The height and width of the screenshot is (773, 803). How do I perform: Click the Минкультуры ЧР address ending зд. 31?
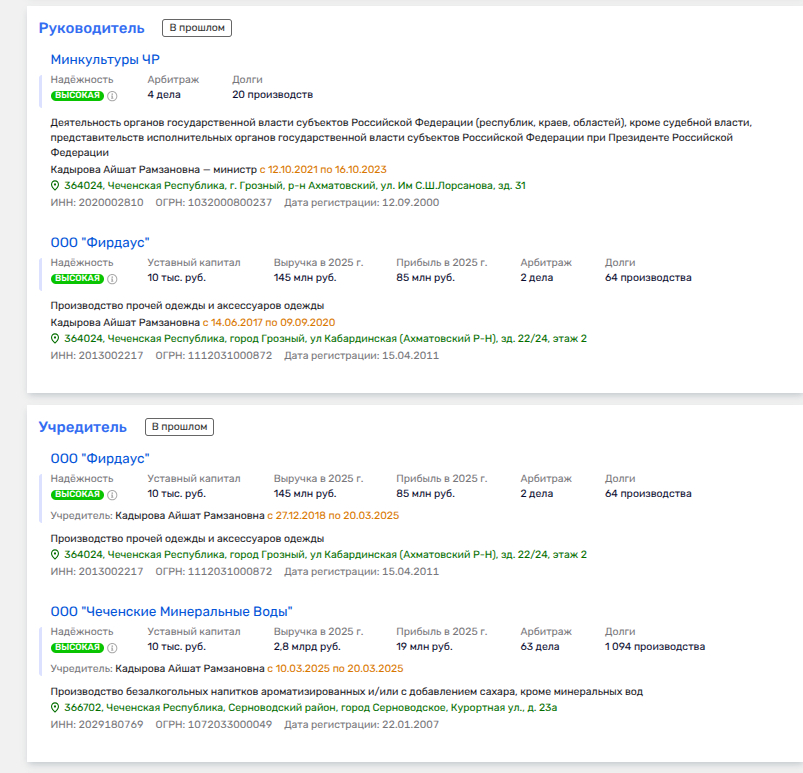(x=295, y=185)
